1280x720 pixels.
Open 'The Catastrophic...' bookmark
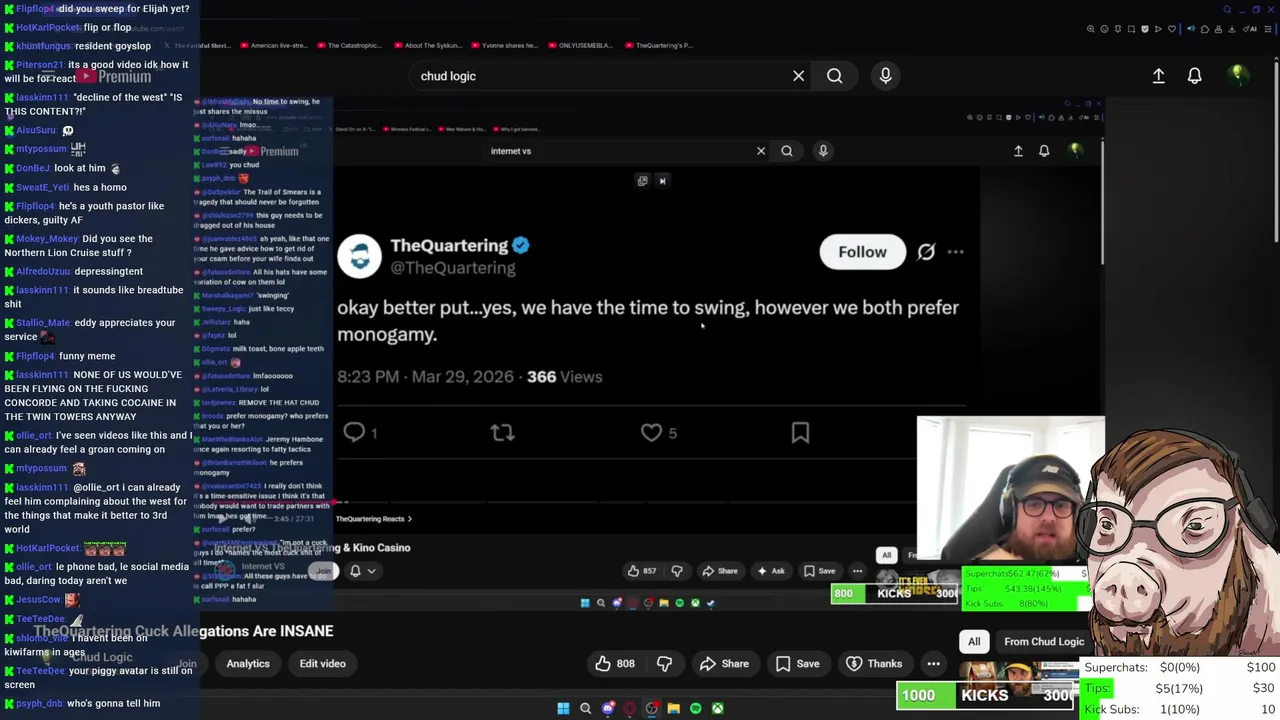pyautogui.click(x=349, y=45)
